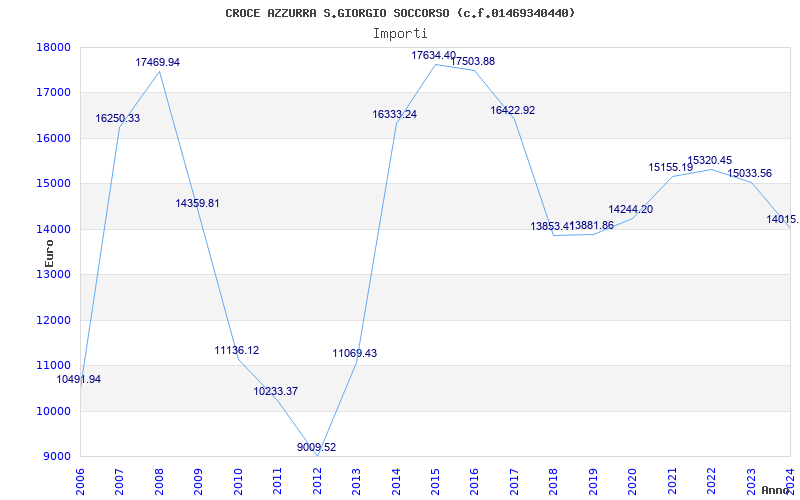
Task: Click the 17000 y-axis tick label
Action: point(53,93)
